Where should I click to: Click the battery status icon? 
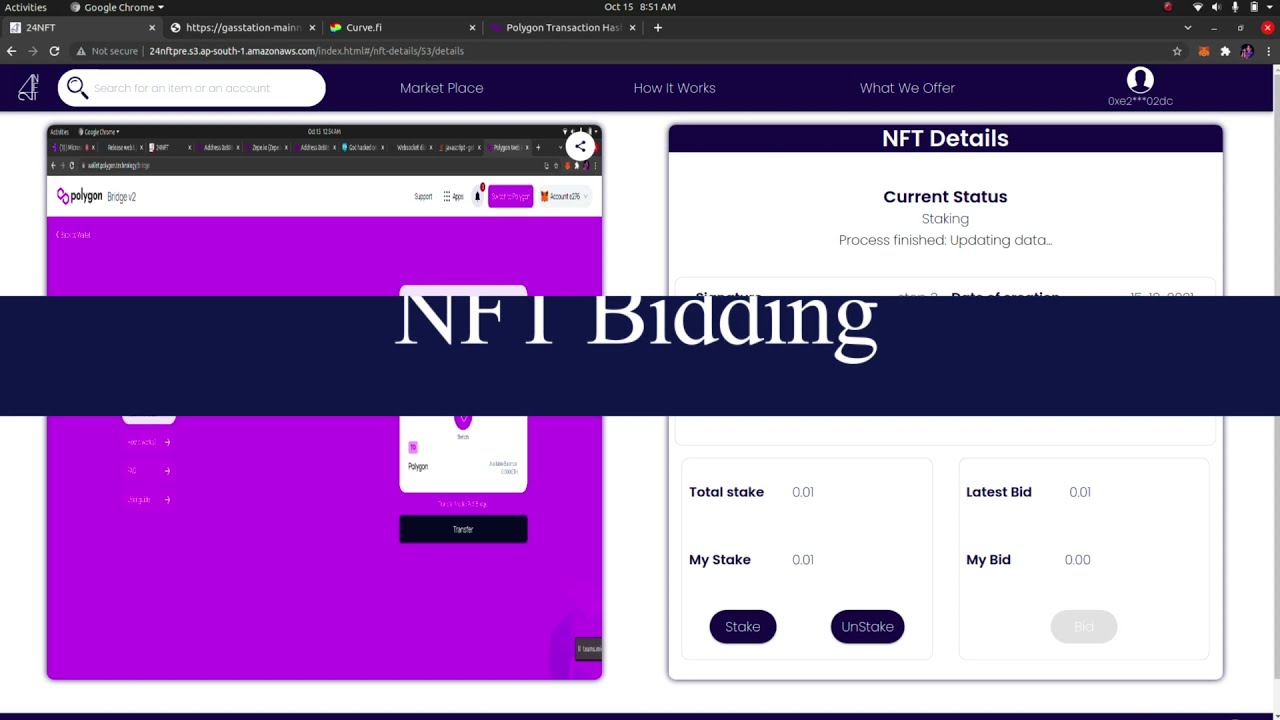click(x=1254, y=7)
